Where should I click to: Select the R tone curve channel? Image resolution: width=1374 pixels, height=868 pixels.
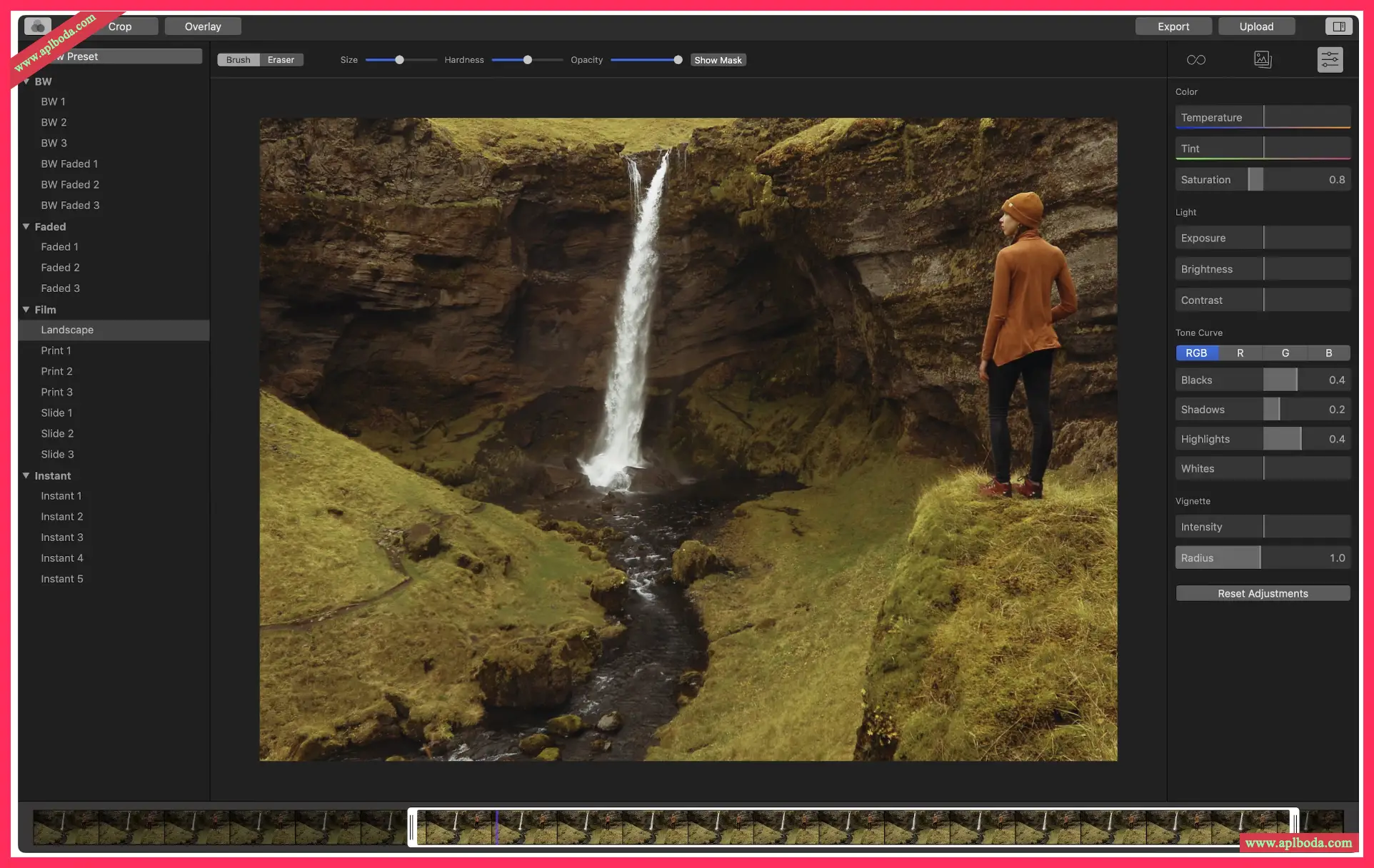1240,353
